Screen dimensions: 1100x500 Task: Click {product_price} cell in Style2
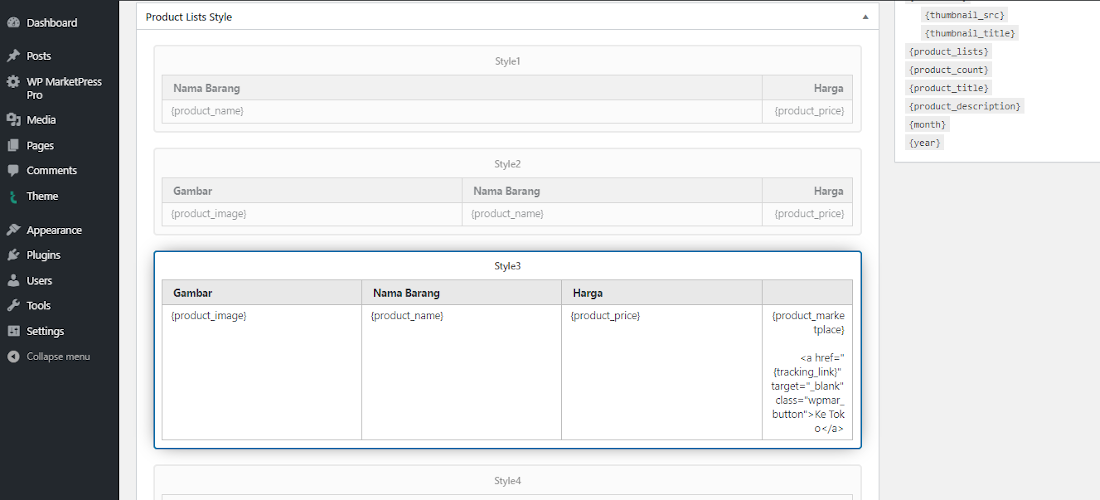click(x=809, y=213)
